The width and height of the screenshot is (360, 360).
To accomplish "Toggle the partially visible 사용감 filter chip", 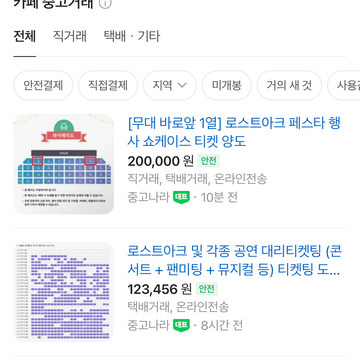I will click(344, 86).
